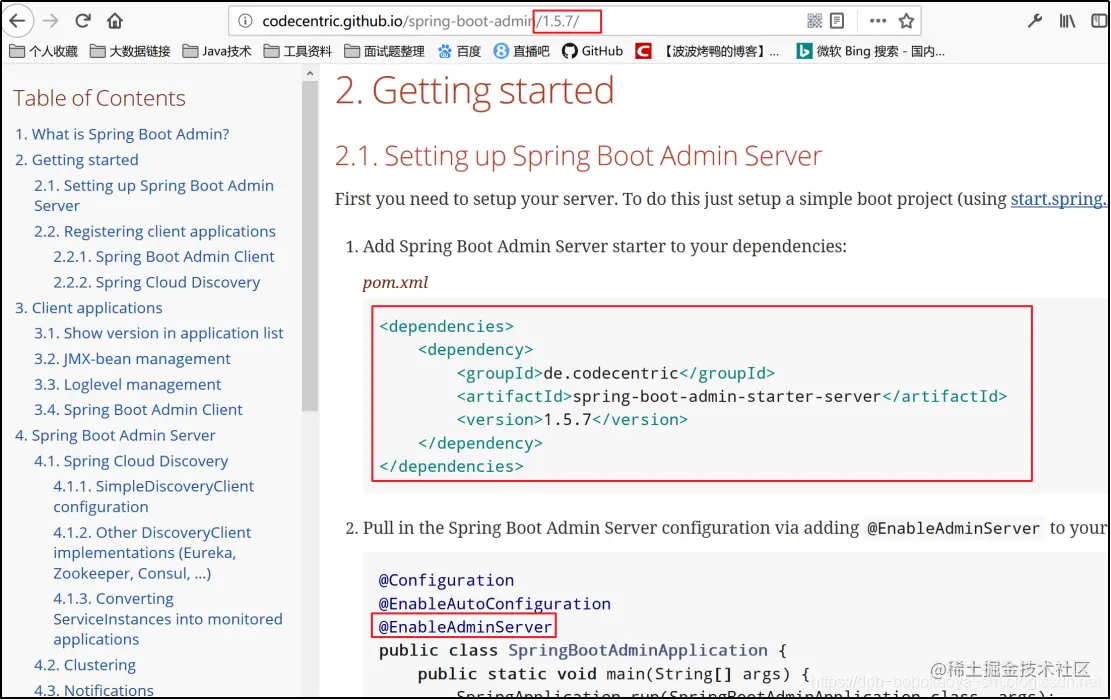Viewport: 1111px width, 700px height.
Task: Click the forward navigation arrow
Action: coord(50,21)
